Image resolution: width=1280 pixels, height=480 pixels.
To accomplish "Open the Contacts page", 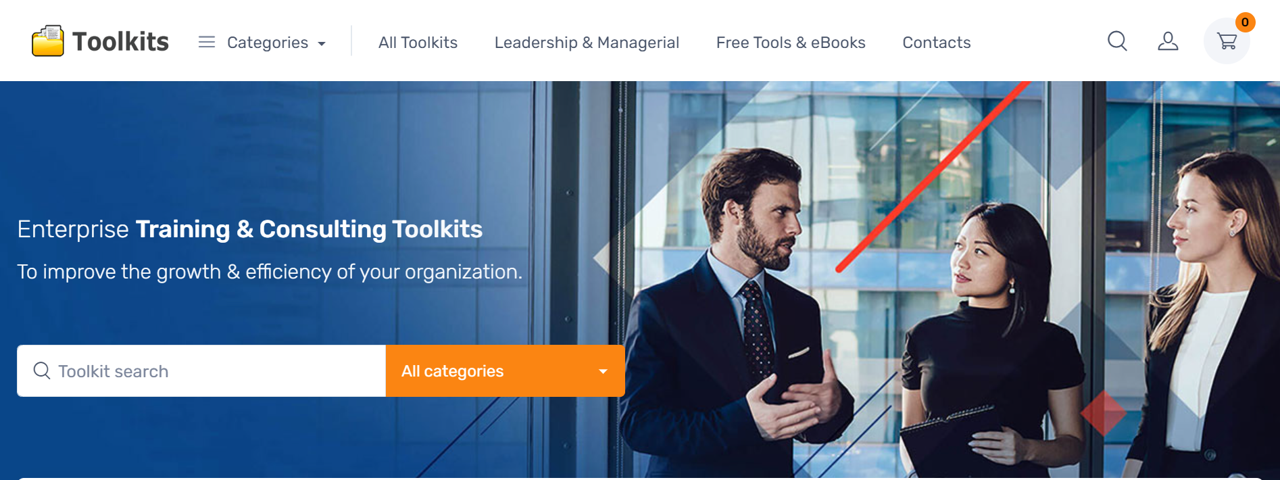I will [936, 42].
